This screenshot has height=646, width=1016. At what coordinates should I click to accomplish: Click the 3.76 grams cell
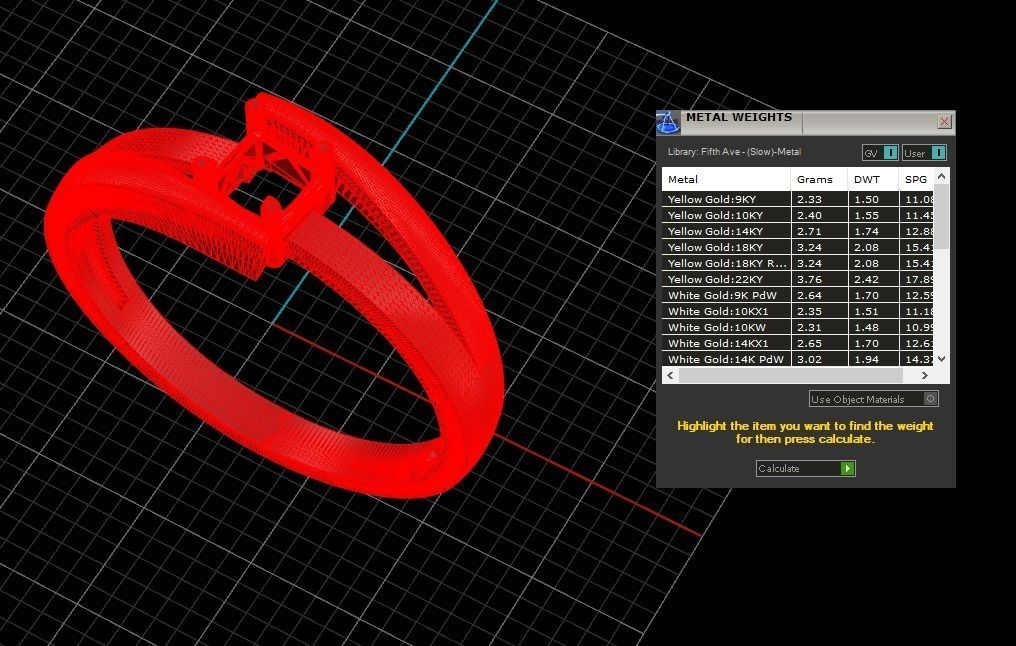point(819,279)
